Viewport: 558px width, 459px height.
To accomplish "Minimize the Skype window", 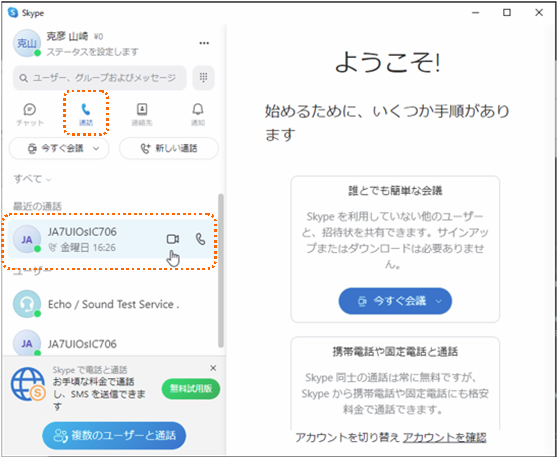I will click(475, 12).
